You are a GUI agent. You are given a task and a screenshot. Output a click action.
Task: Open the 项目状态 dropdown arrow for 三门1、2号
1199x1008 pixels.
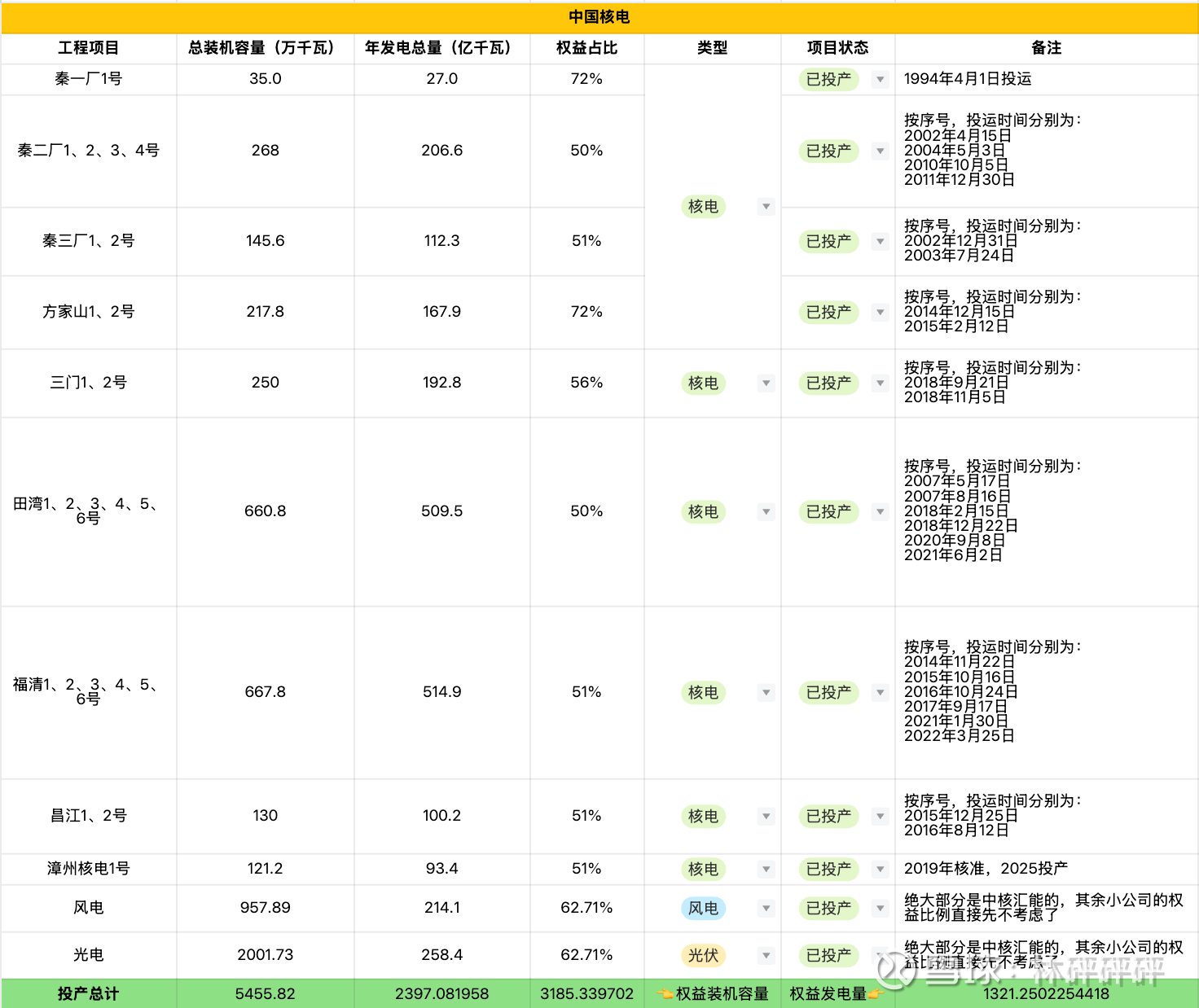[880, 383]
